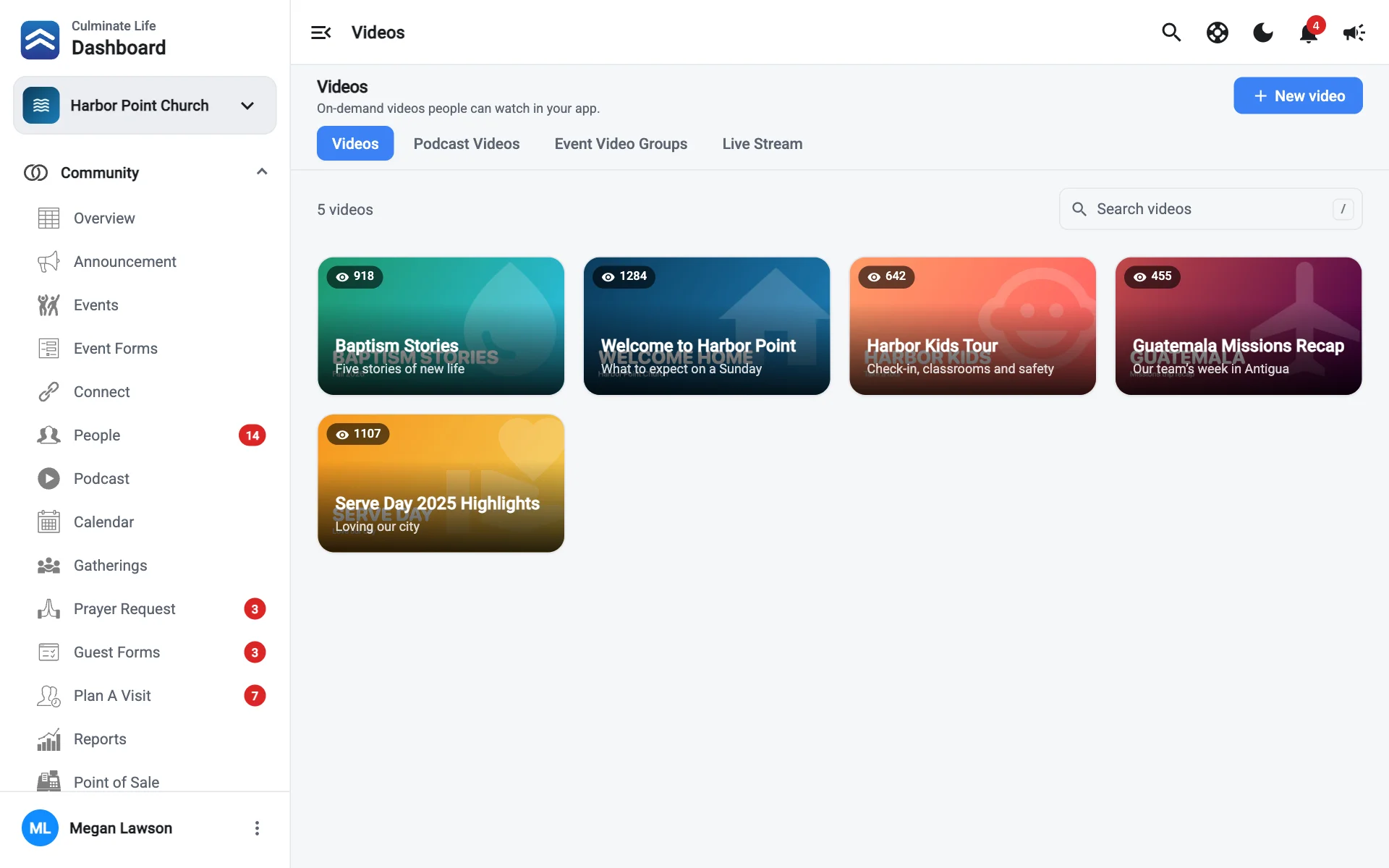The image size is (1389, 868).
Task: Click the 1284 views badge
Action: coord(624,276)
